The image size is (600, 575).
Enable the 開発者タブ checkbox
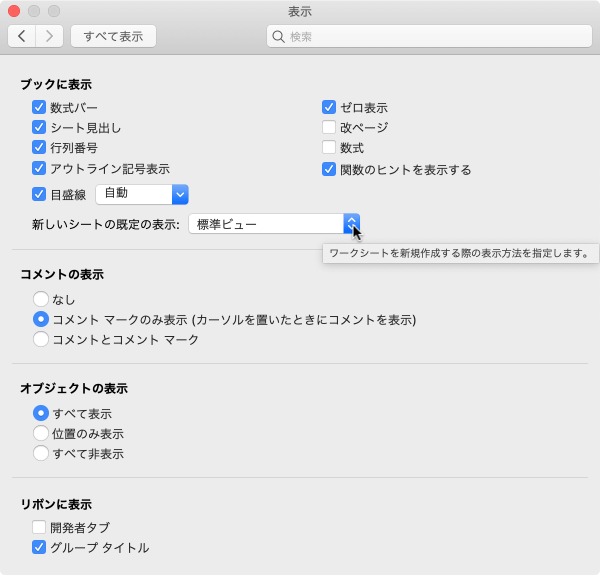click(40, 527)
